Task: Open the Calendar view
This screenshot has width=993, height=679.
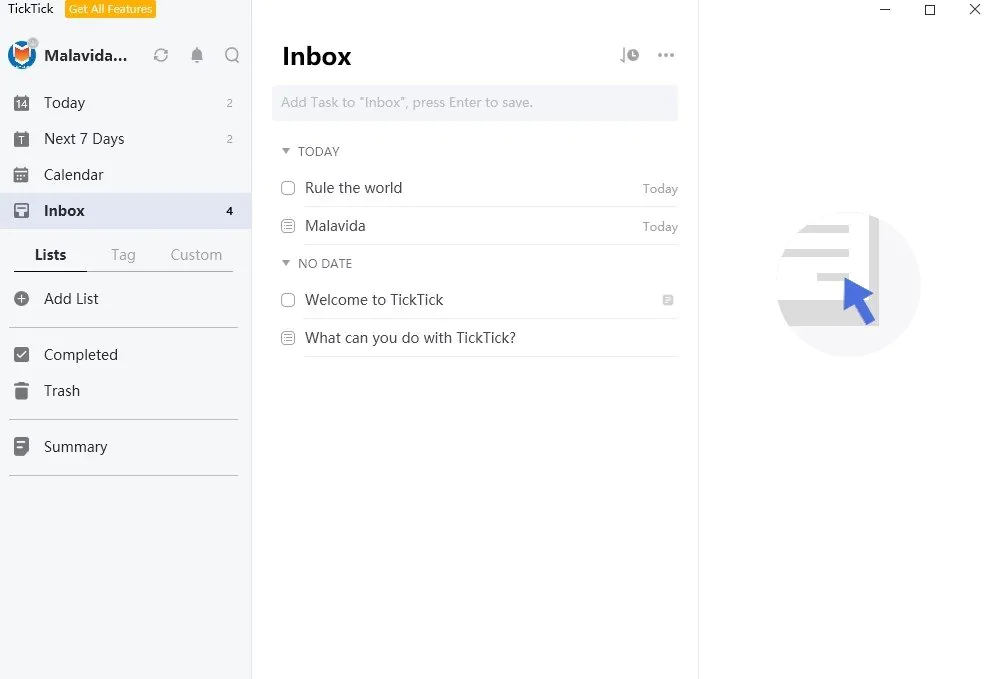Action: click(73, 175)
